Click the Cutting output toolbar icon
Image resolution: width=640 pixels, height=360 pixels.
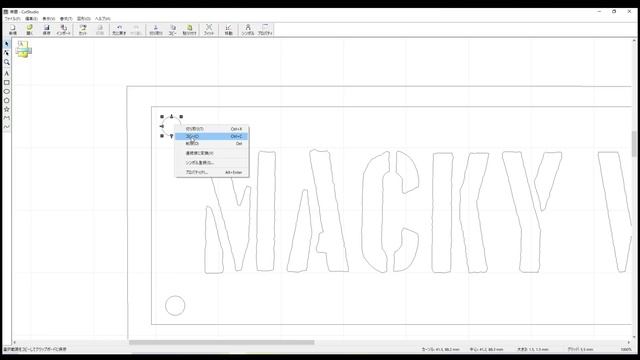(x=83, y=29)
